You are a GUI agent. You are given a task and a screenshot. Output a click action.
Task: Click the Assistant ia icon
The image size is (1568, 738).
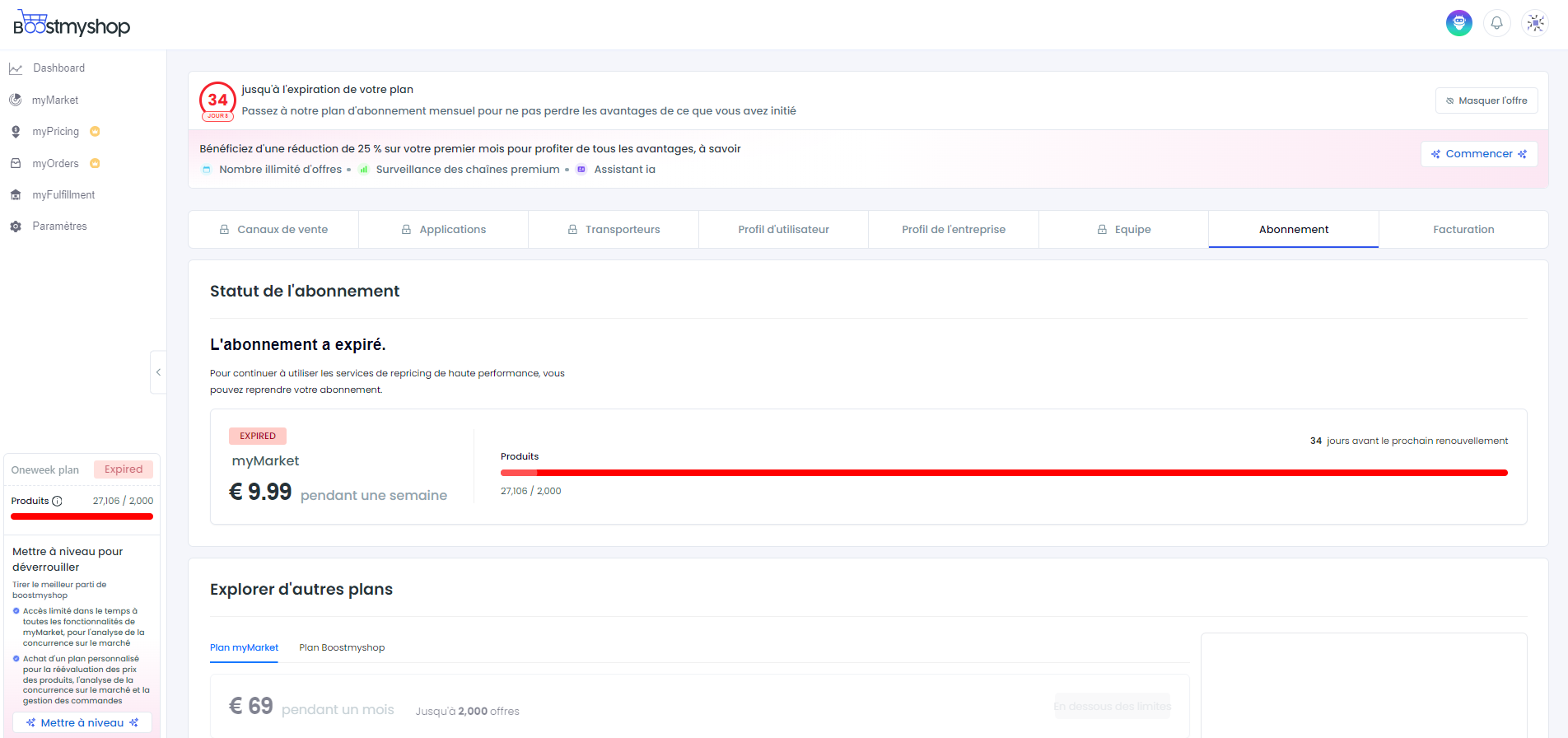581,170
